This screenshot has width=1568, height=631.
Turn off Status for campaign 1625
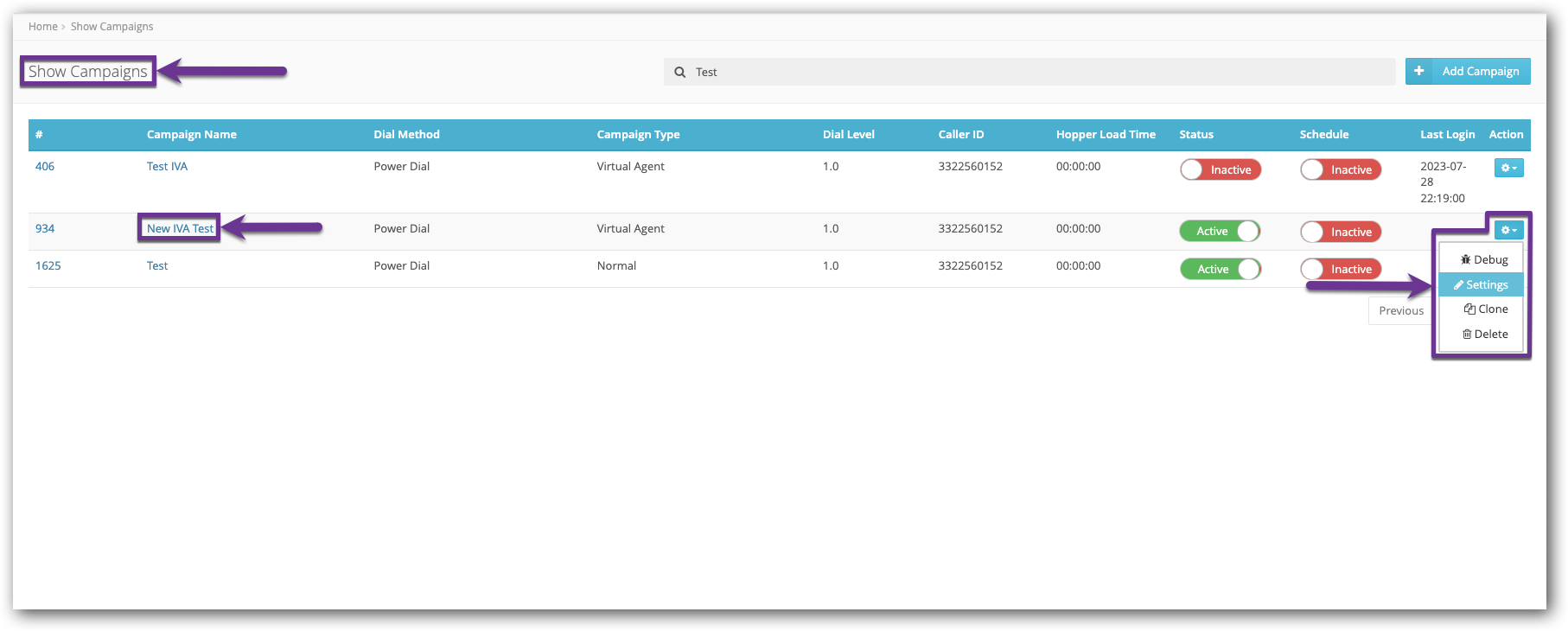1220,269
